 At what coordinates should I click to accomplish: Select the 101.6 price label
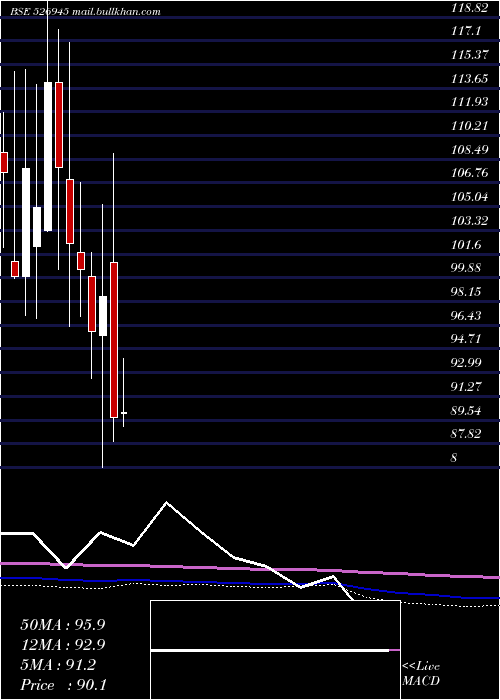click(x=466, y=244)
